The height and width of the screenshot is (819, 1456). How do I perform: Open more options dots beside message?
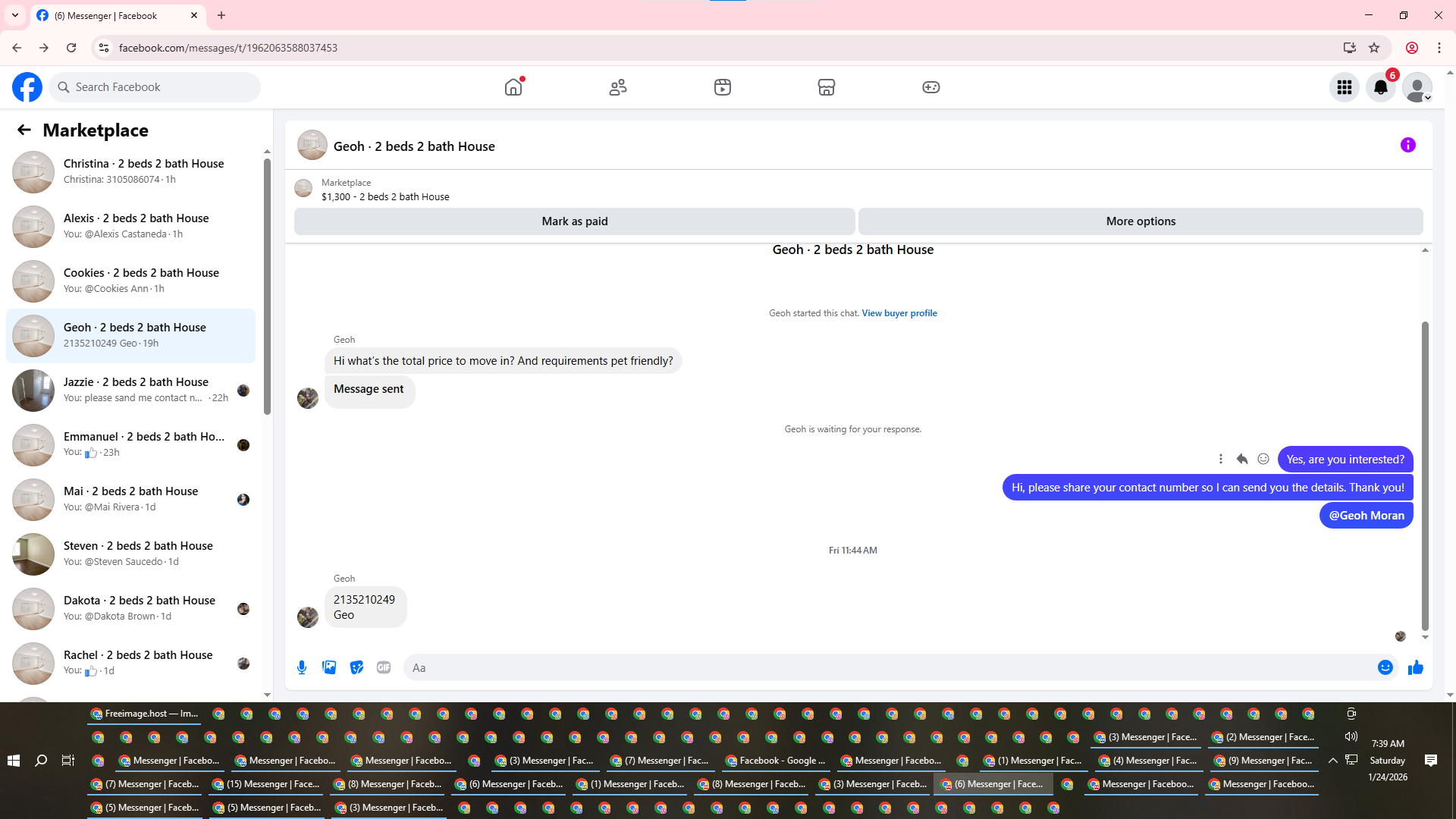point(1221,459)
